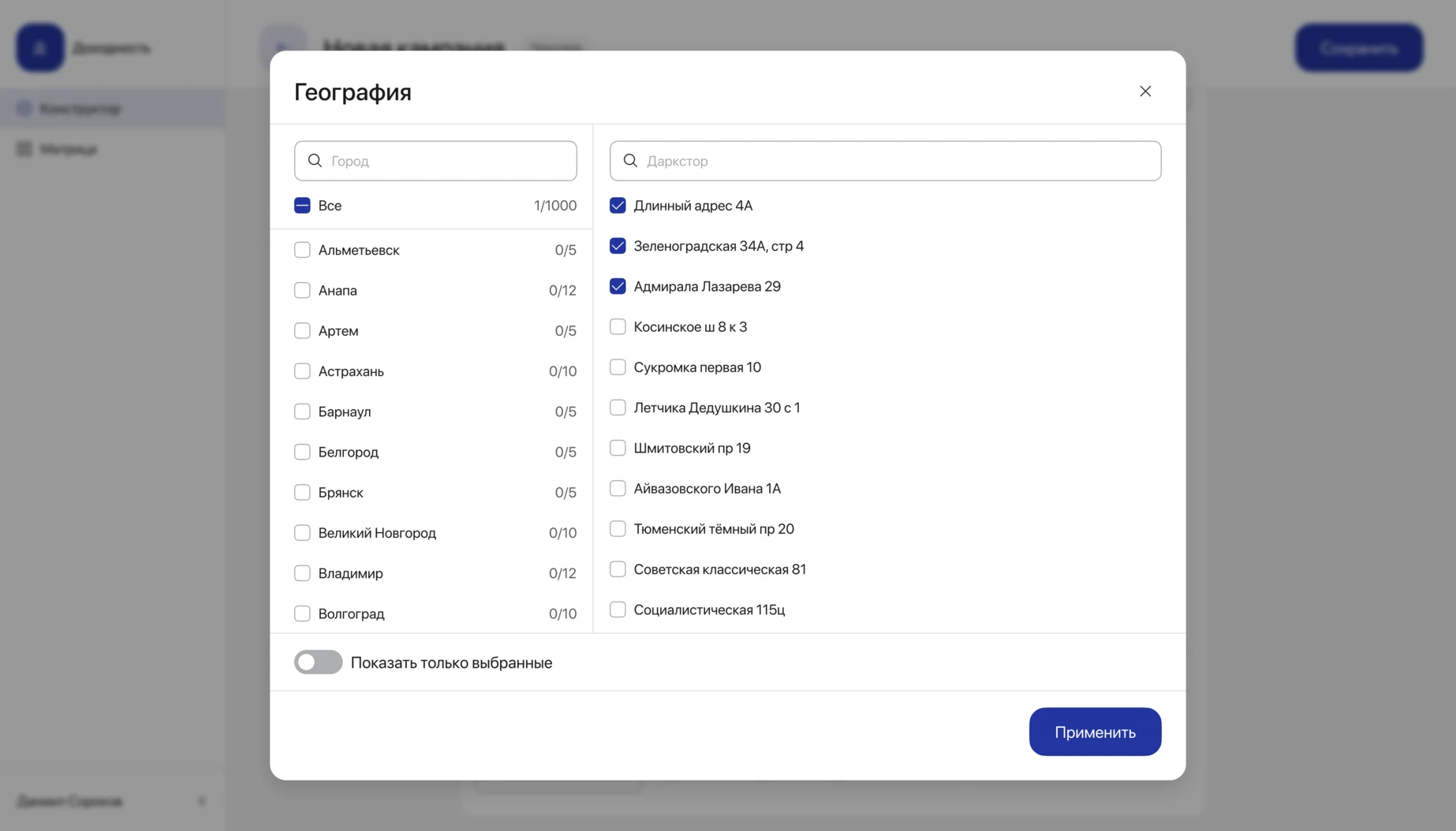
Task: Focus the Даркстор search input
Action: coord(885,161)
